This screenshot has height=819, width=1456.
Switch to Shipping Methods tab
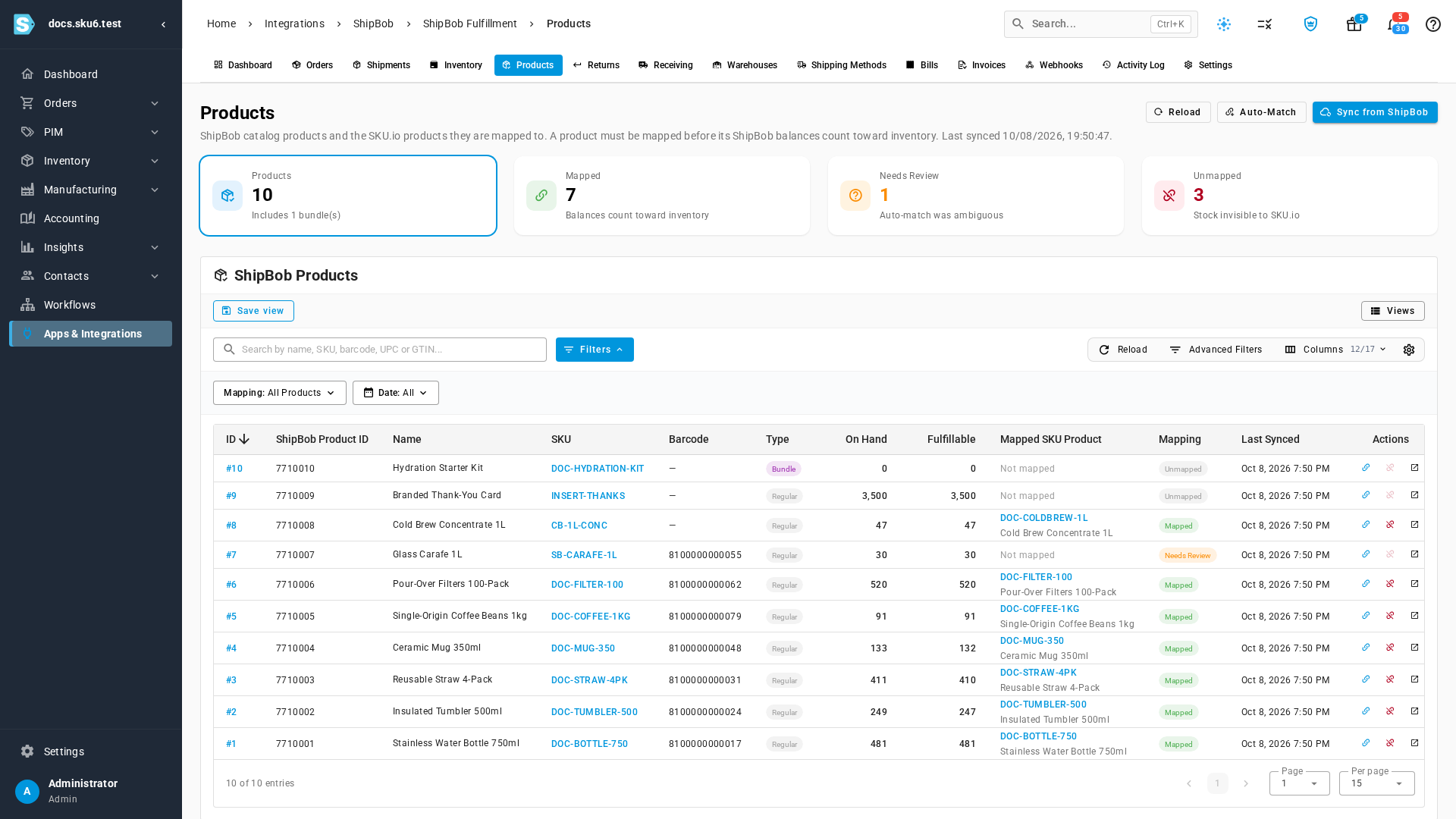point(842,65)
